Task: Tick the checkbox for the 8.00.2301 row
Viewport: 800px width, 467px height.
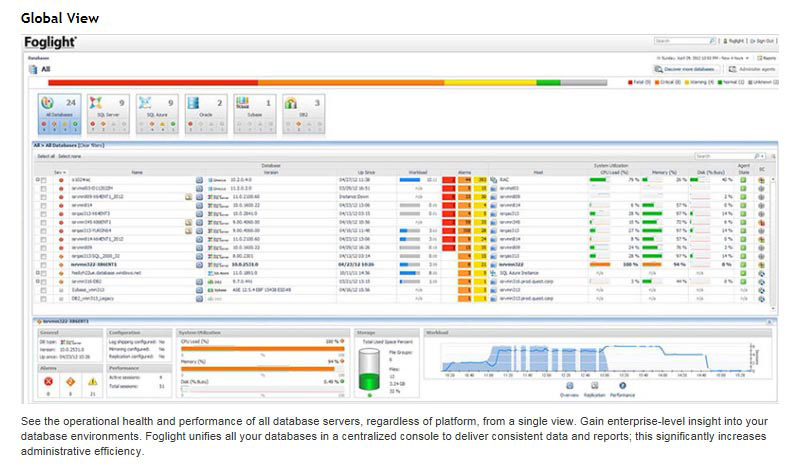Action: pyautogui.click(x=43, y=257)
